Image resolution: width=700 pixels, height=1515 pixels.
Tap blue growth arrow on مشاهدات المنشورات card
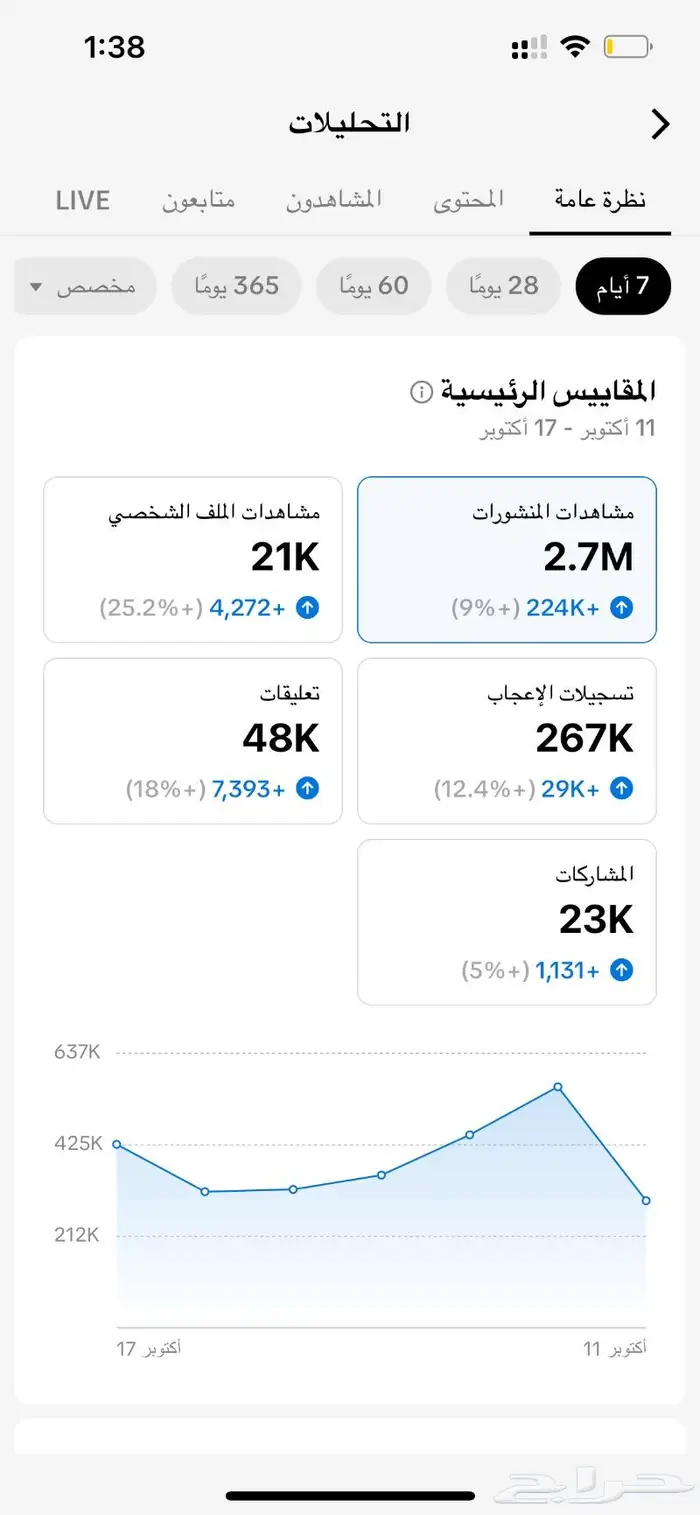click(x=622, y=607)
